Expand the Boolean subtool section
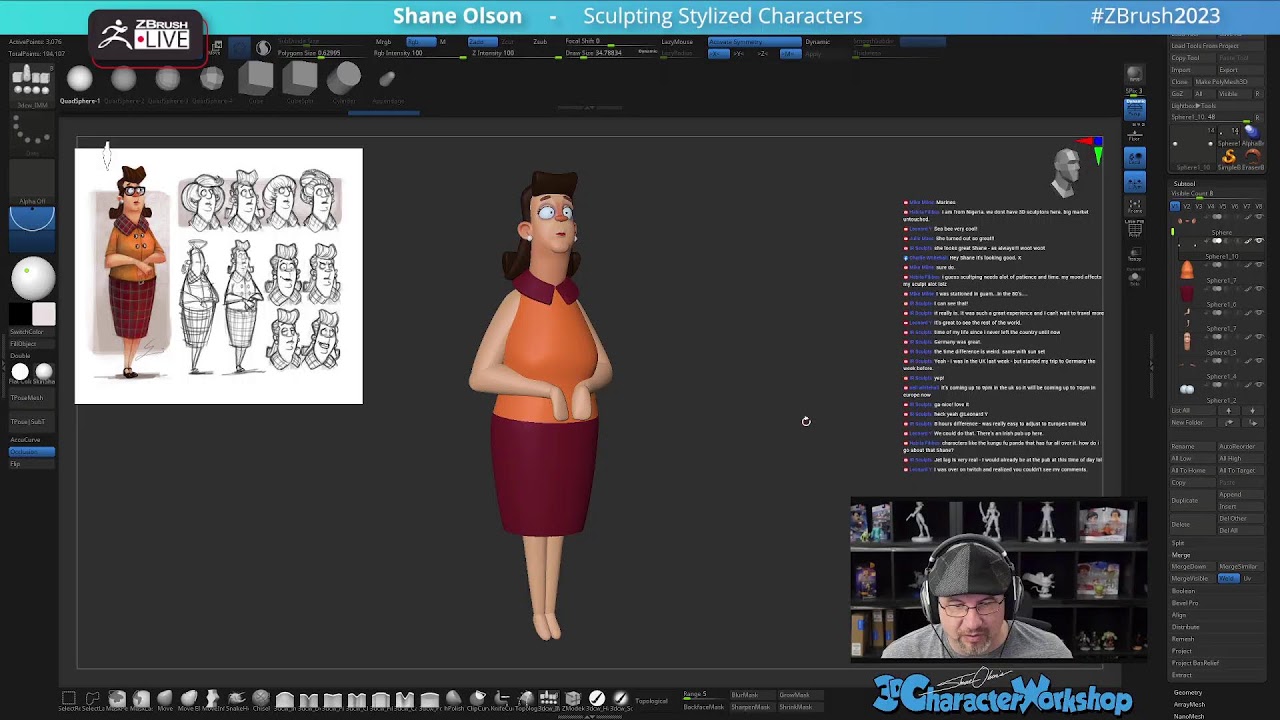This screenshot has width=1280, height=720. click(1183, 591)
